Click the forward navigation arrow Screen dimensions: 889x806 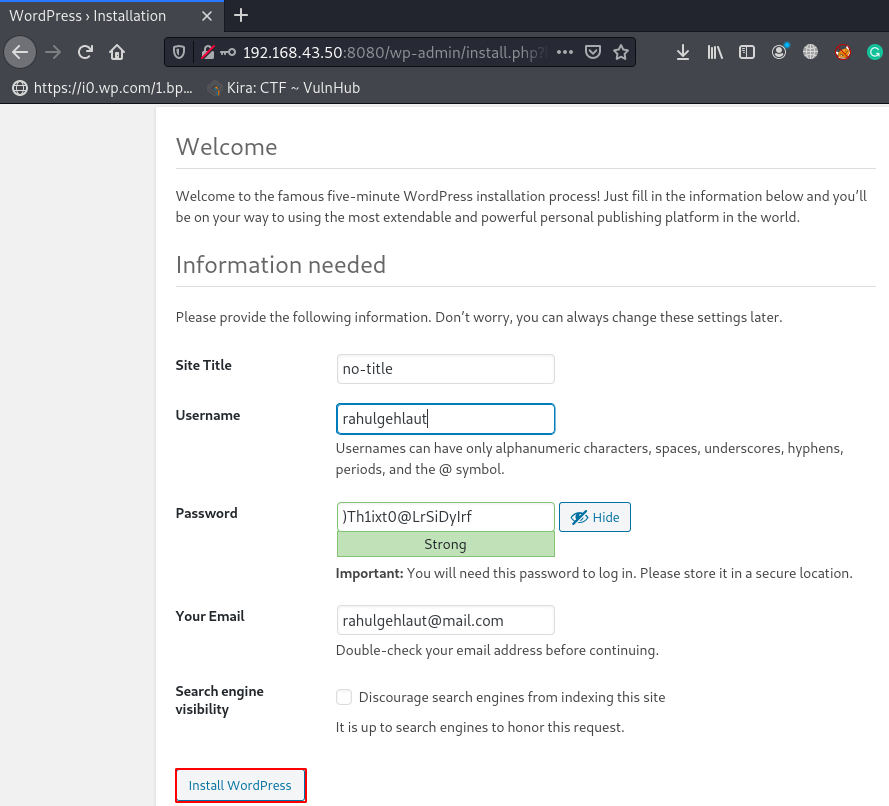coord(53,52)
